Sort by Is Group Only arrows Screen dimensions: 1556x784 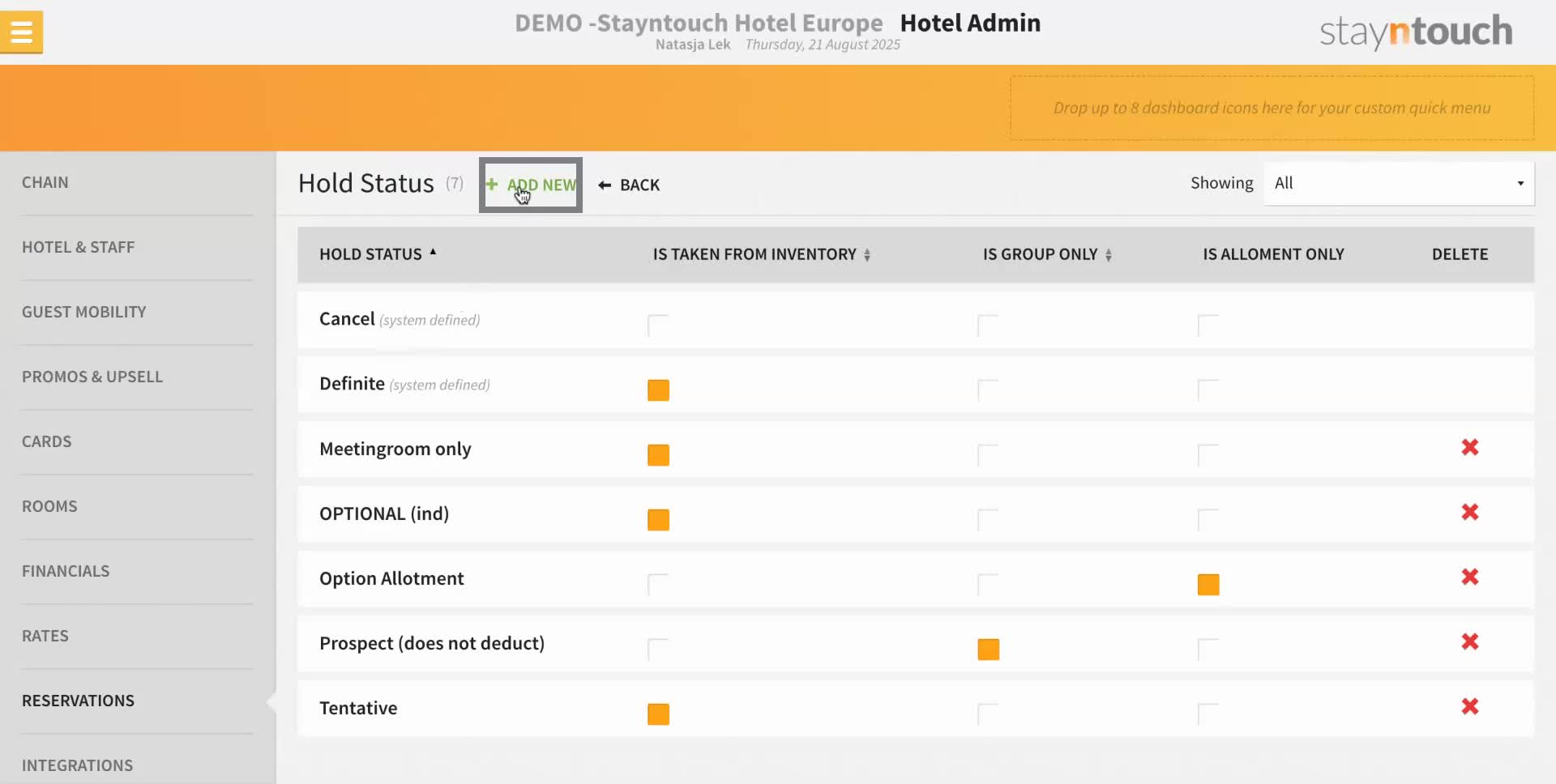(1109, 255)
